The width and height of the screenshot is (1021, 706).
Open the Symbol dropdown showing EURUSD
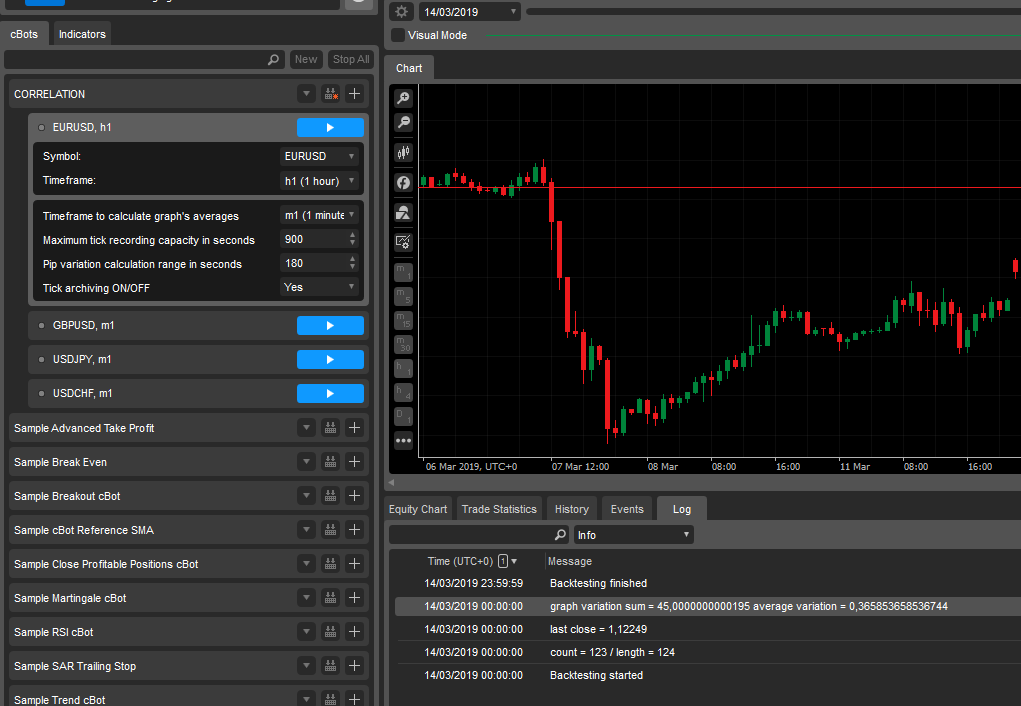[319, 156]
